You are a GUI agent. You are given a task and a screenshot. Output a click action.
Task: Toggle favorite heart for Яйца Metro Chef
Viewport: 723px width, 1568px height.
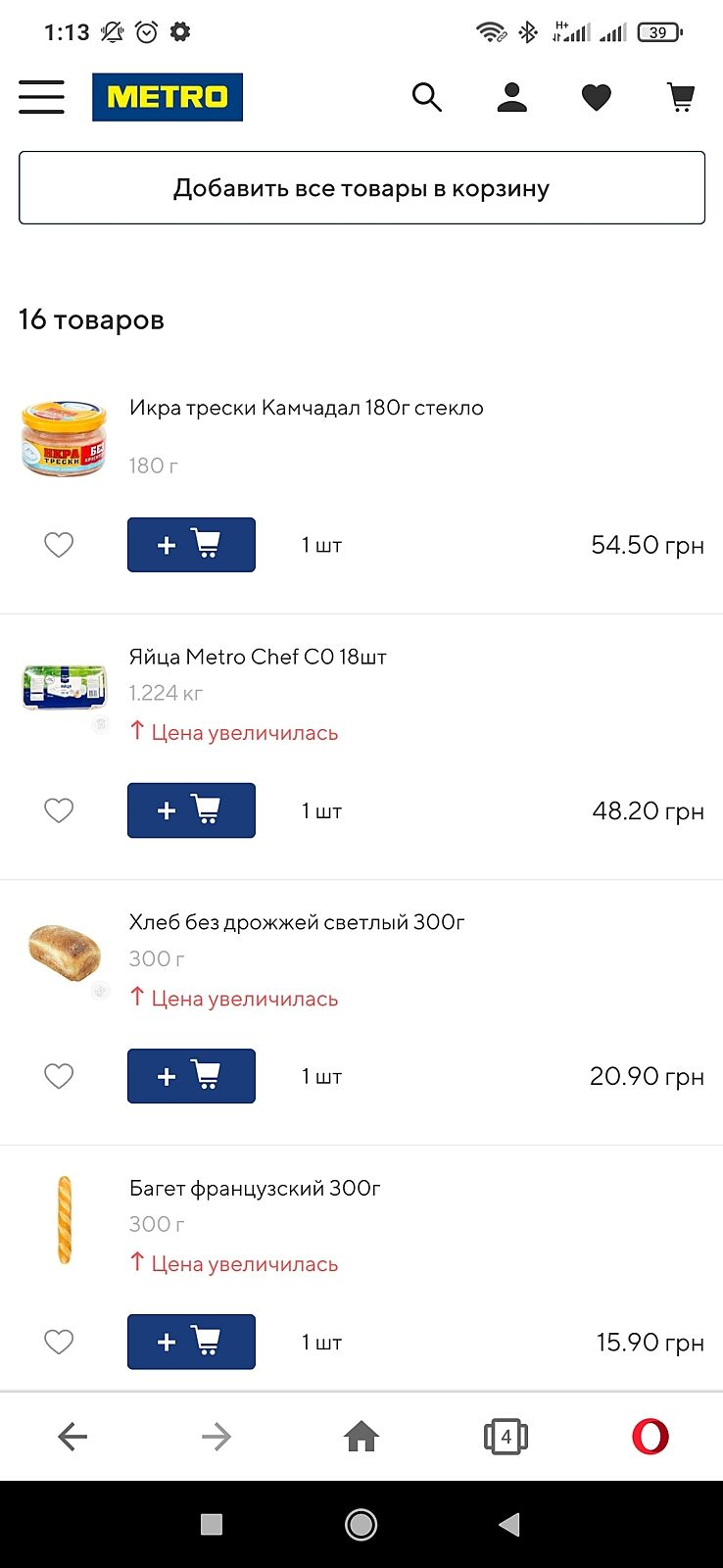(x=59, y=810)
